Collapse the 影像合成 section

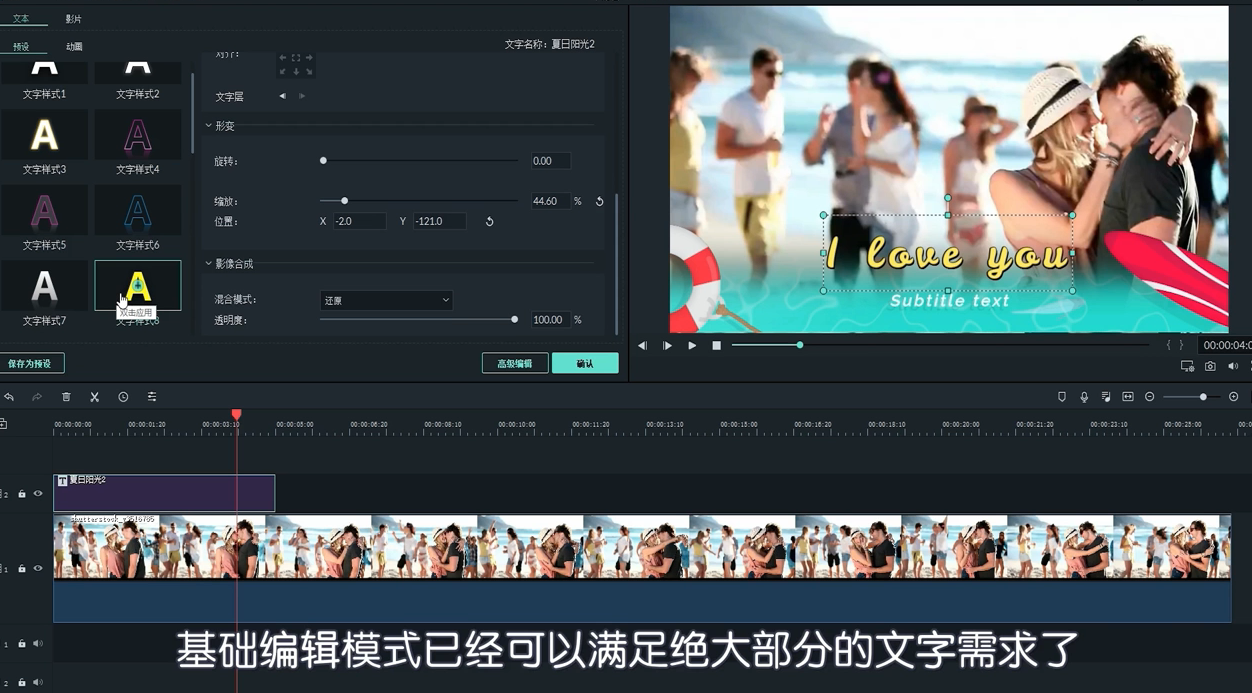click(209, 264)
